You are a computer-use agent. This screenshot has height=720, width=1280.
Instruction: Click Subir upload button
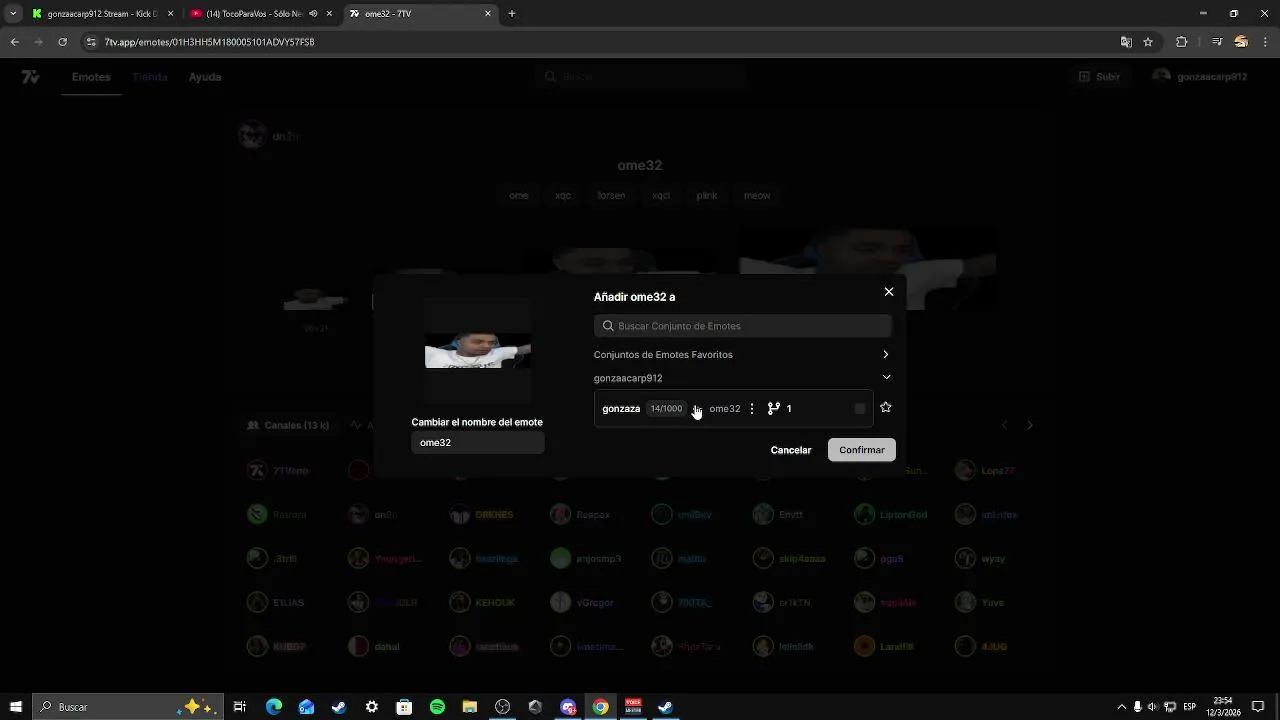pyautogui.click(x=1099, y=77)
